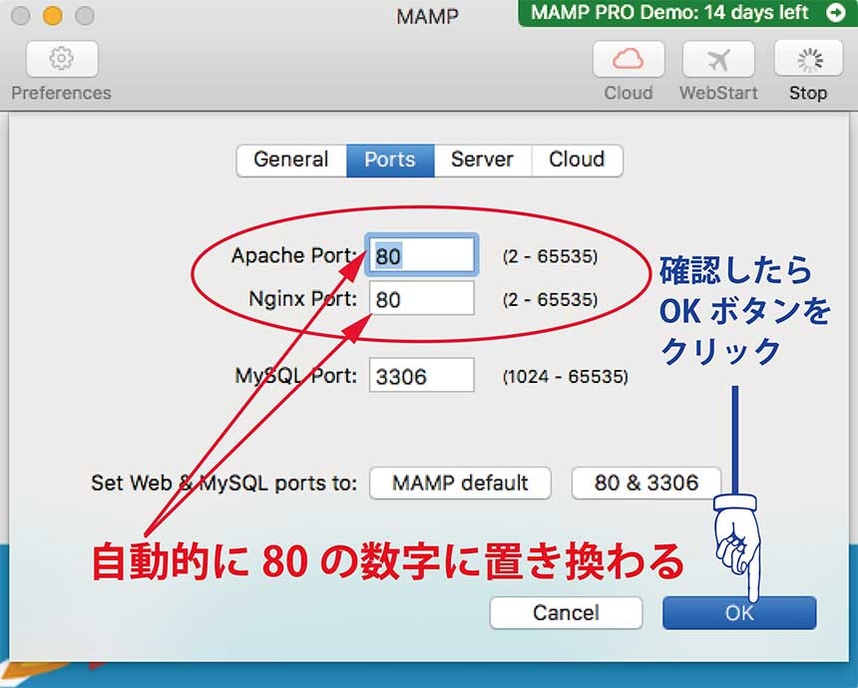Open the Server tab
The image size is (858, 688).
click(482, 160)
